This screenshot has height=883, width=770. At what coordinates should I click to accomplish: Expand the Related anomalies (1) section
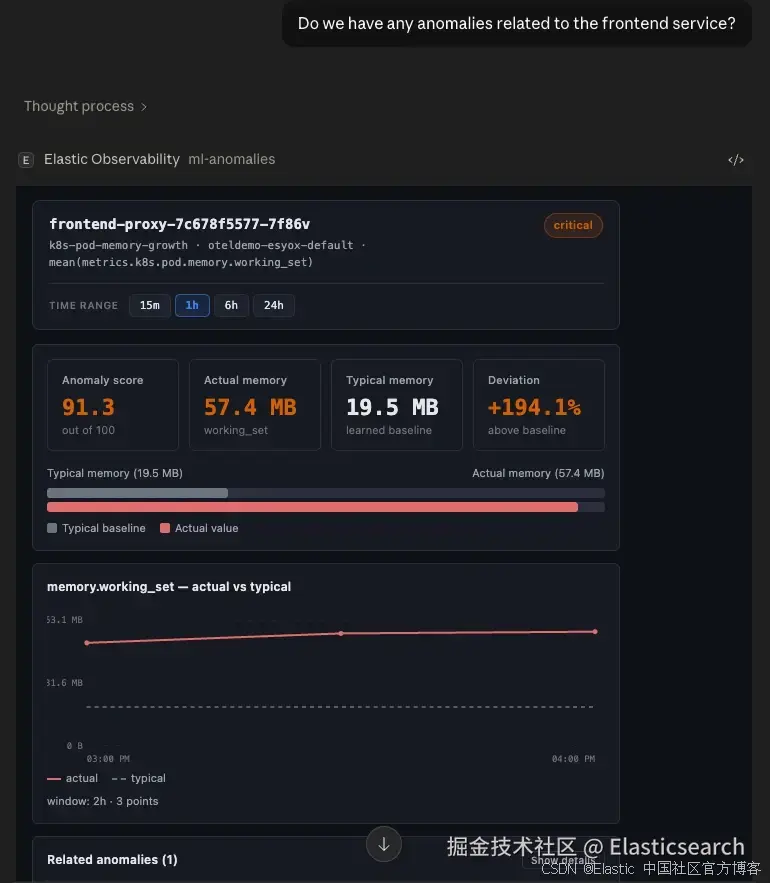[x=112, y=859]
